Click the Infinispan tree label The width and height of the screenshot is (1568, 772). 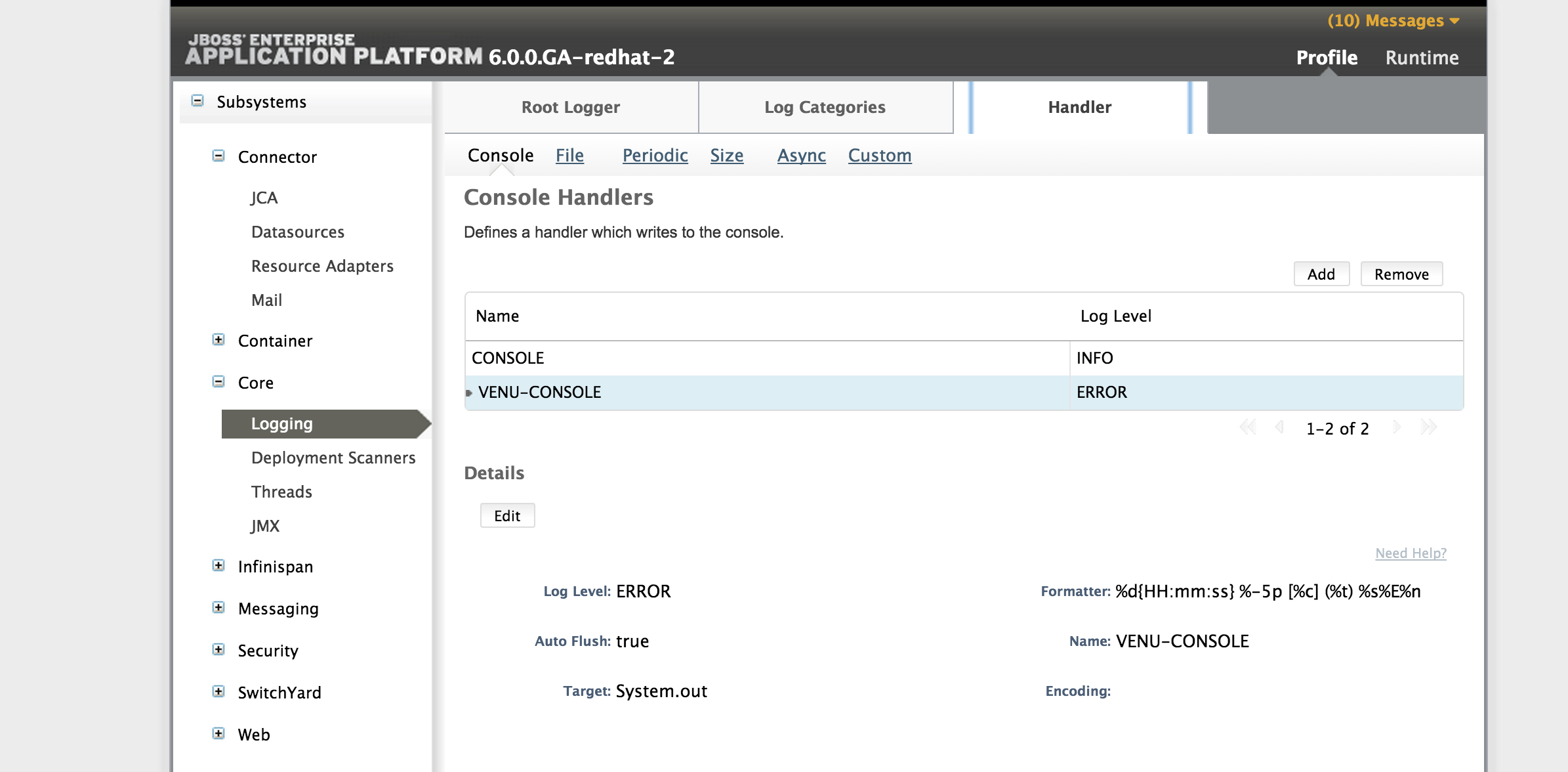click(x=276, y=567)
